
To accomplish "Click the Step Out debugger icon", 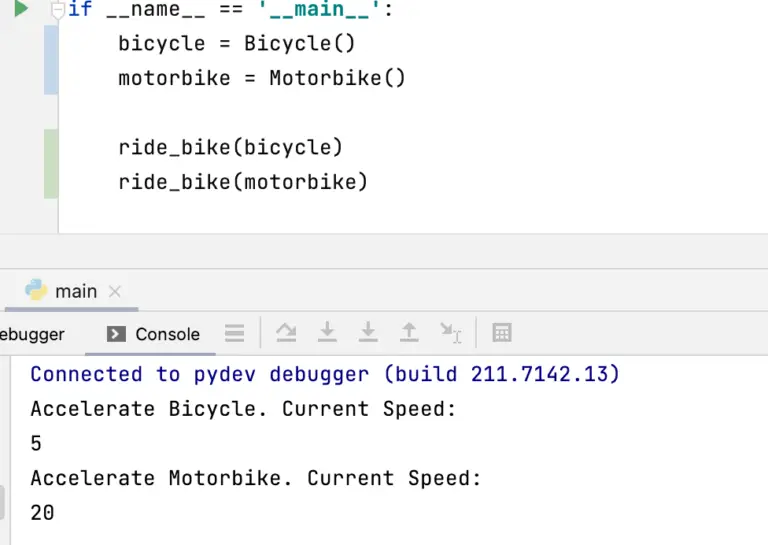I will (x=409, y=333).
